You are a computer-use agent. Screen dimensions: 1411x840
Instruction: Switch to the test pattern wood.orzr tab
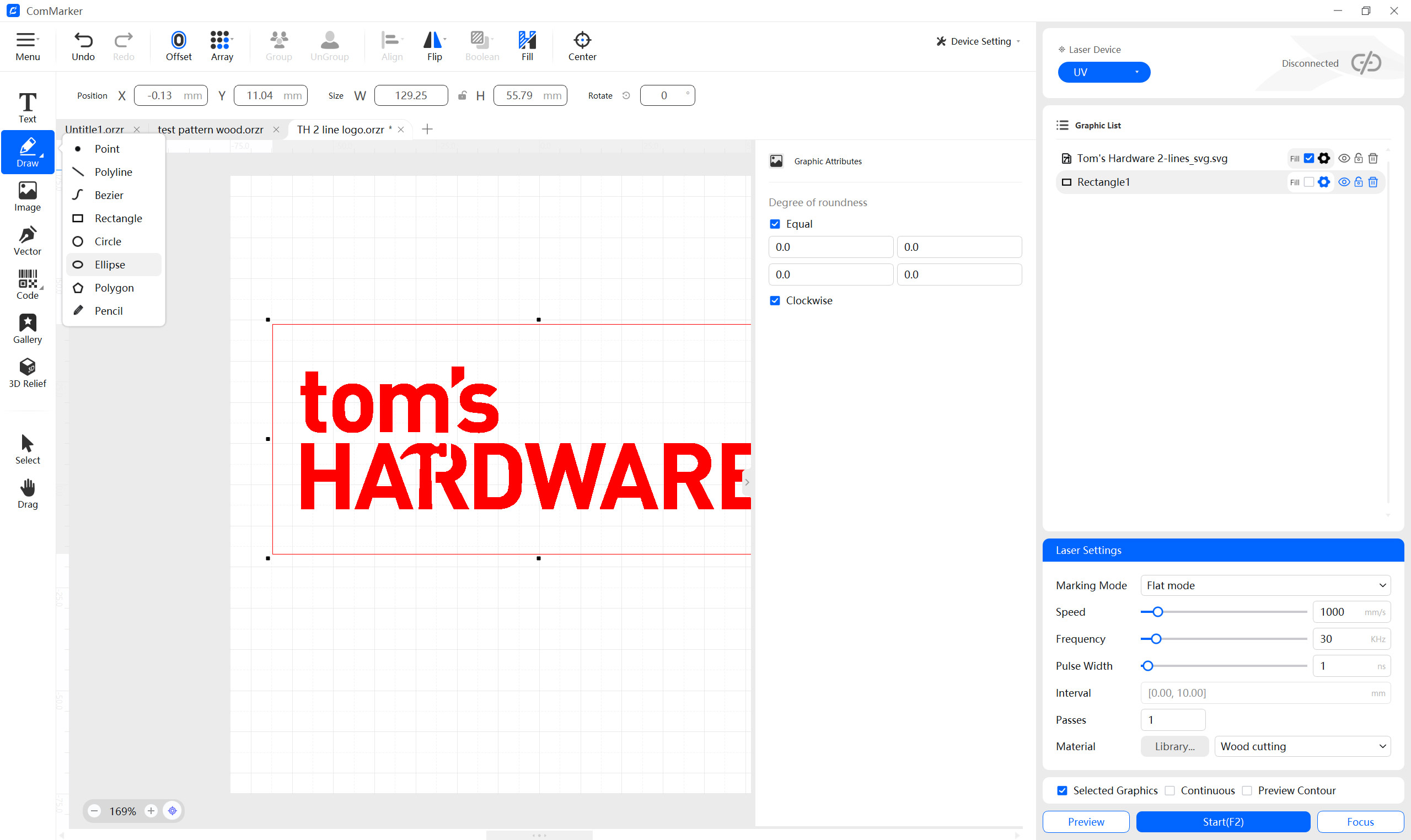click(x=210, y=129)
